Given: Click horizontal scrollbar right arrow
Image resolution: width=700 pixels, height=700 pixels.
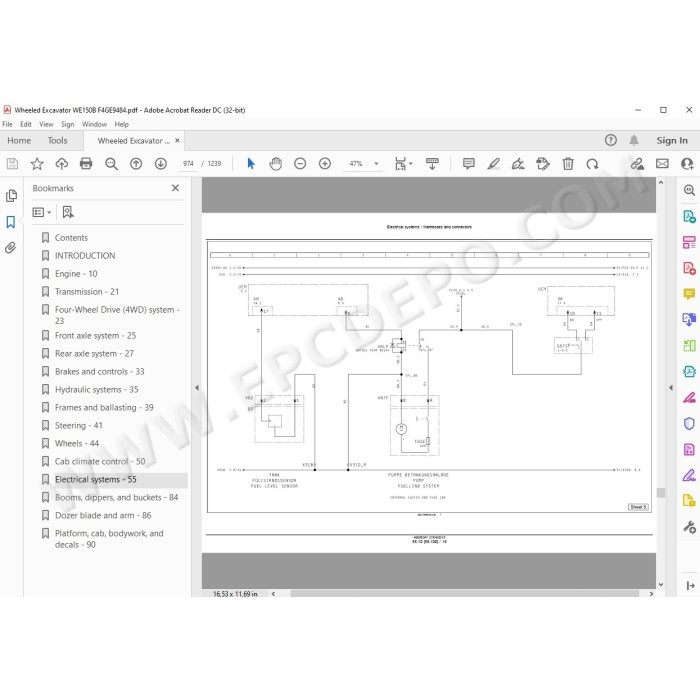Looking at the screenshot, I should coord(651,594).
